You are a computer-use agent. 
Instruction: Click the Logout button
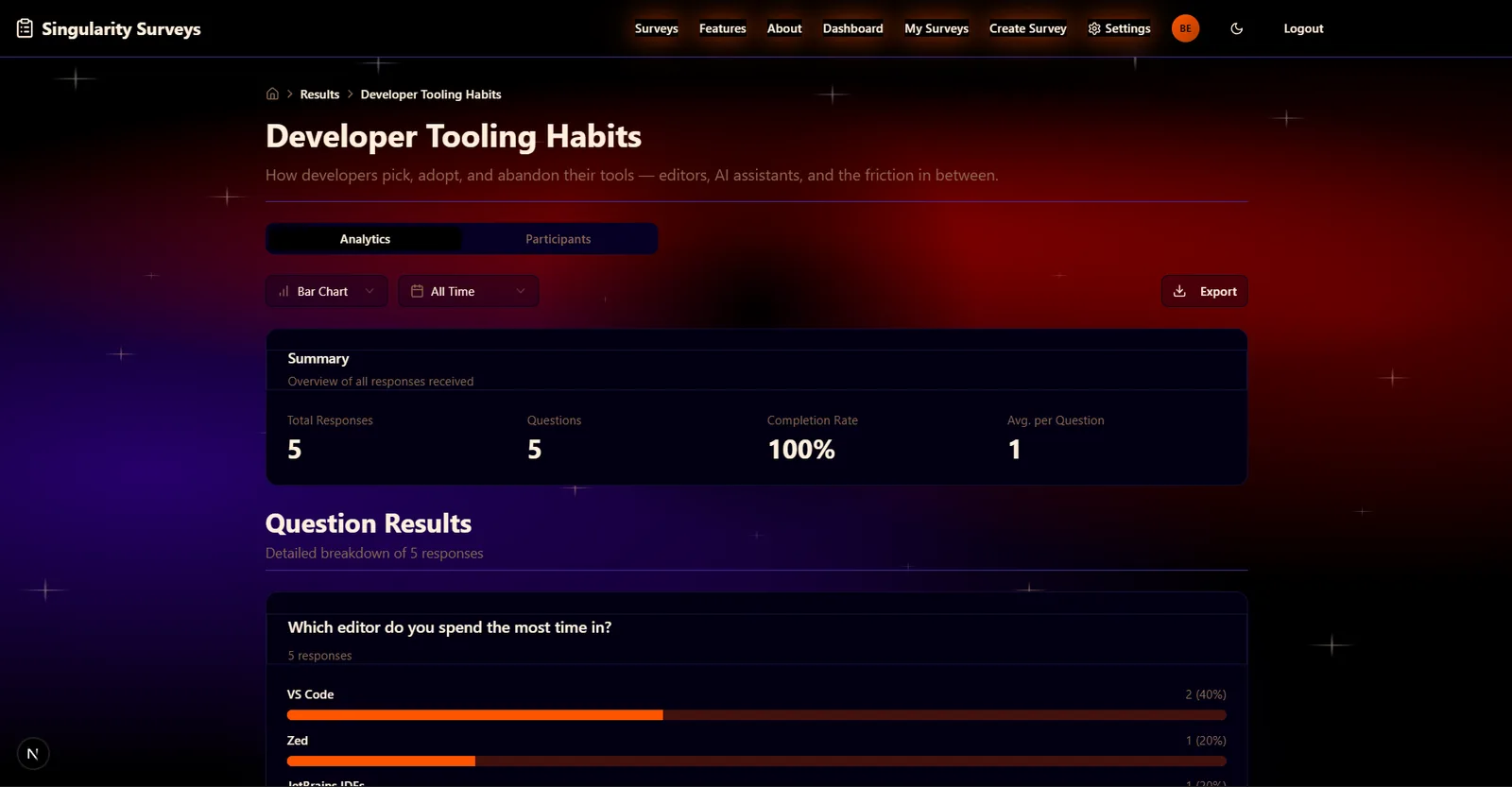click(x=1303, y=28)
